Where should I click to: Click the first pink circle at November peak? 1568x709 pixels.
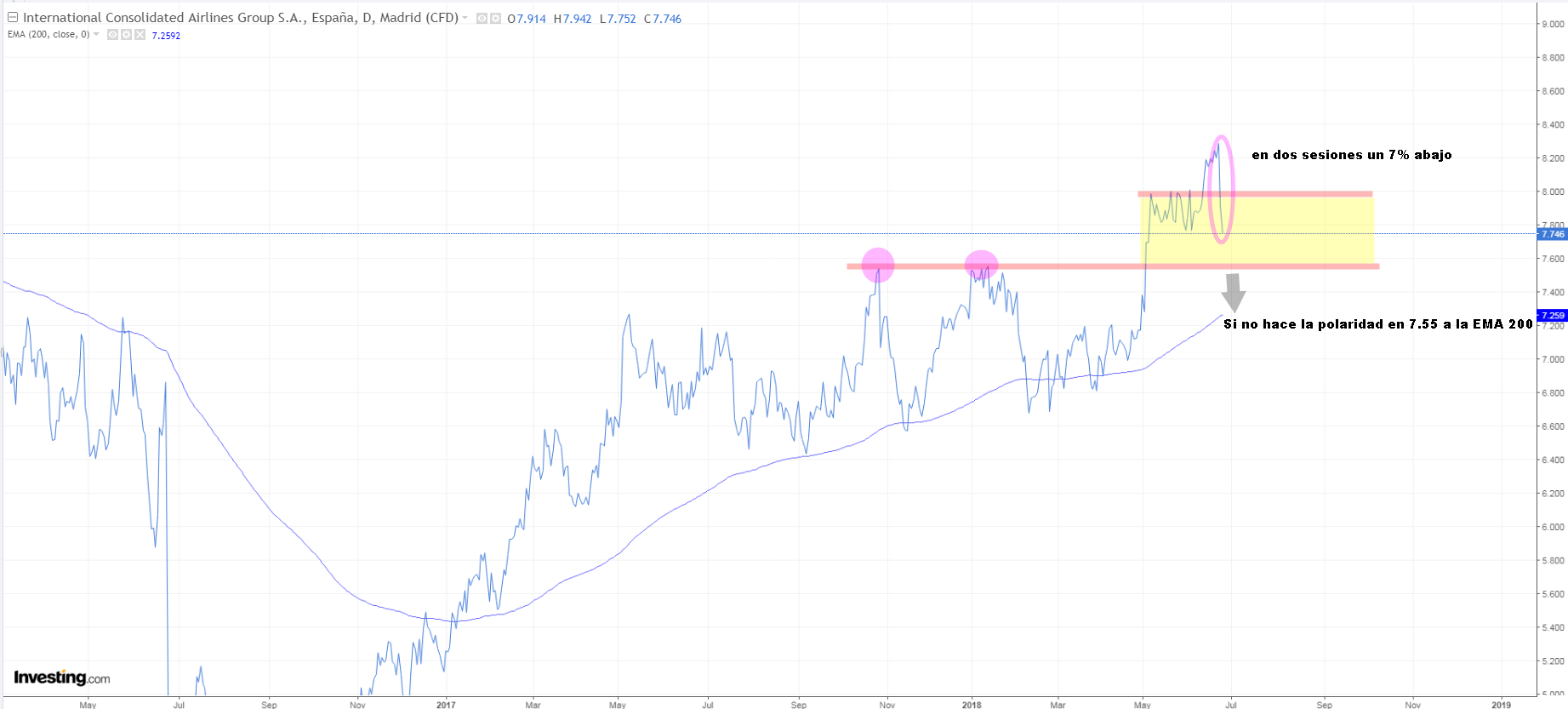pyautogui.click(x=878, y=265)
